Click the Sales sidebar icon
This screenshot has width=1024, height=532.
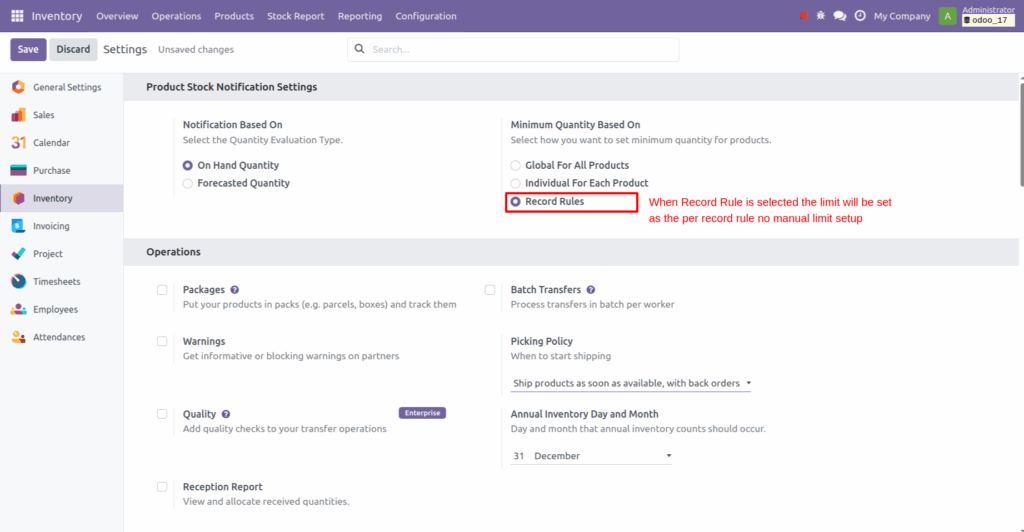tap(18, 115)
